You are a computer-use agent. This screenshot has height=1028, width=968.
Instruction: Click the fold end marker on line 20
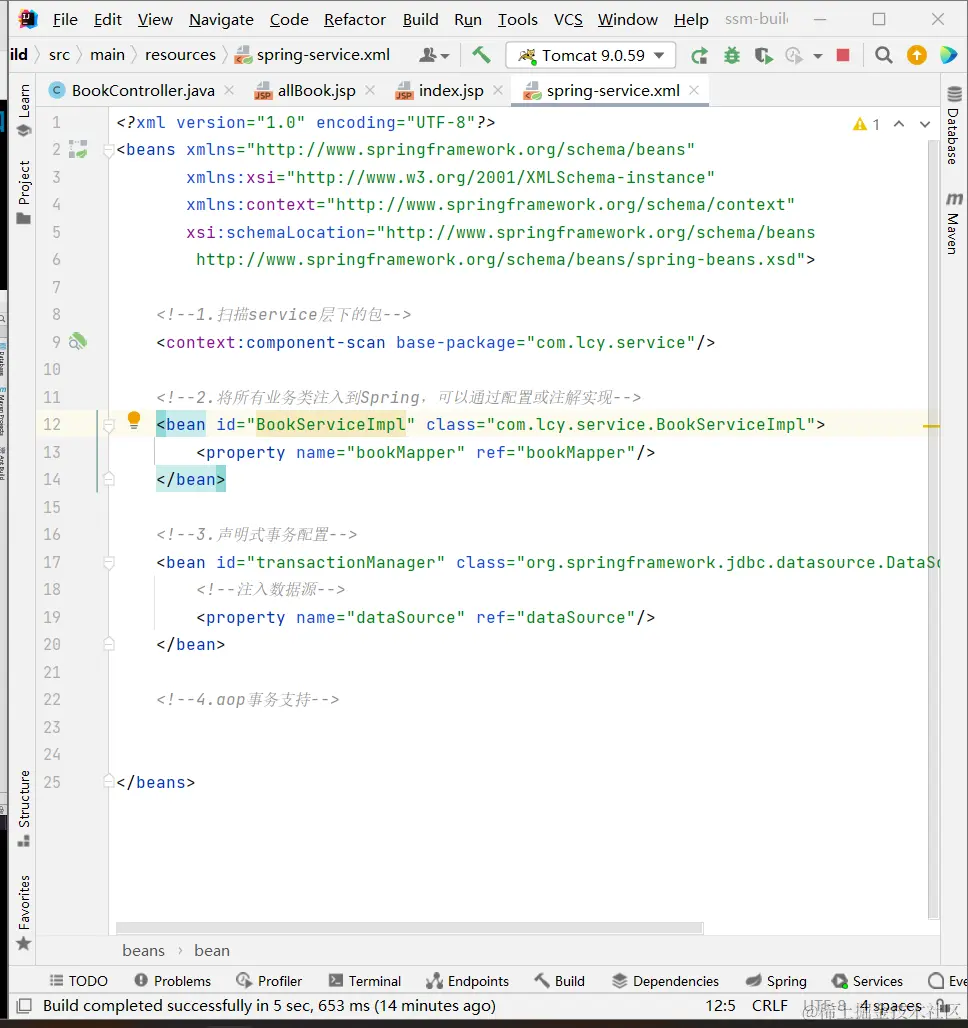[x=109, y=644]
